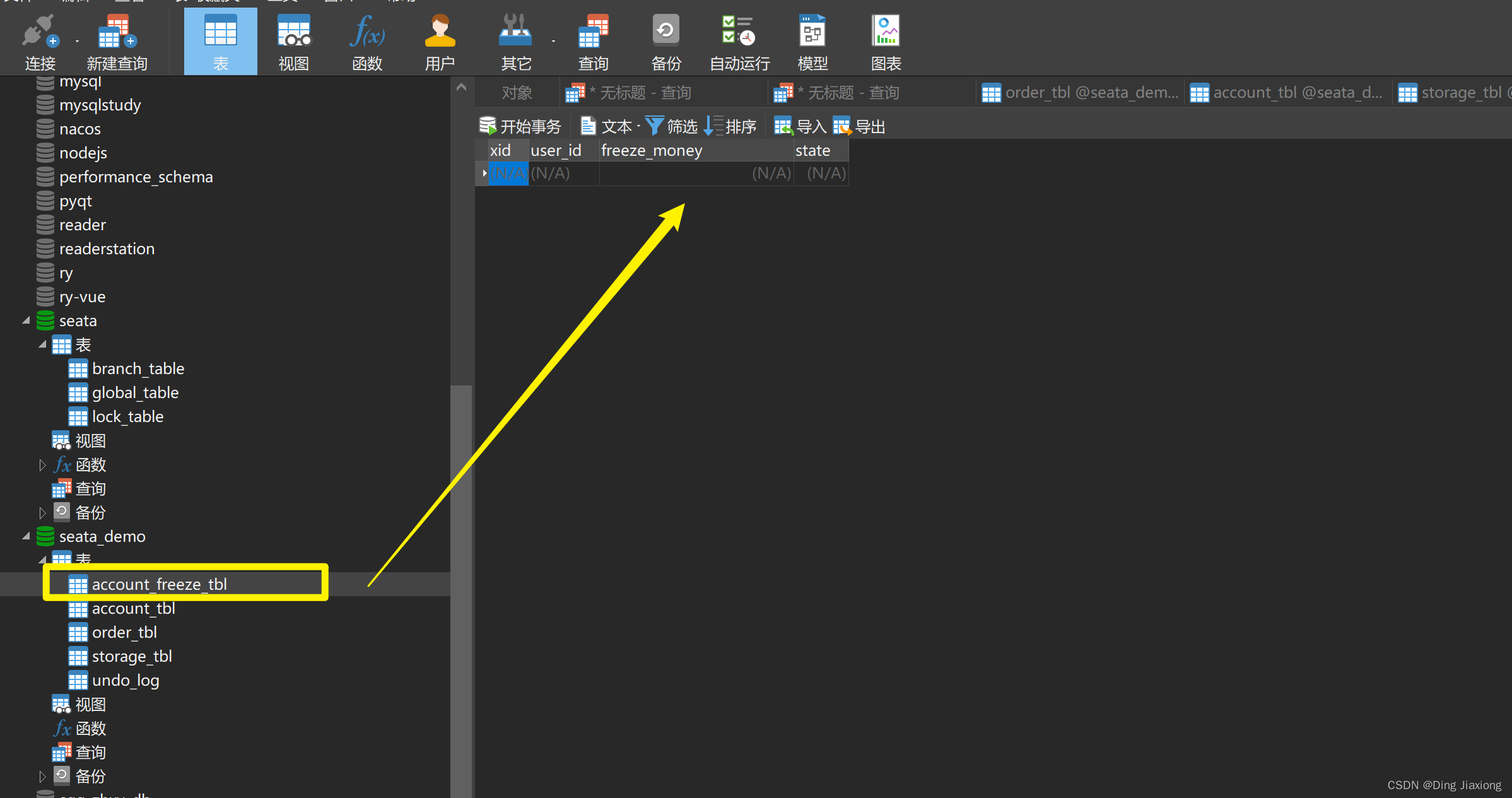Select 查询 node under seata
This screenshot has height=798, width=1512.
click(90, 488)
